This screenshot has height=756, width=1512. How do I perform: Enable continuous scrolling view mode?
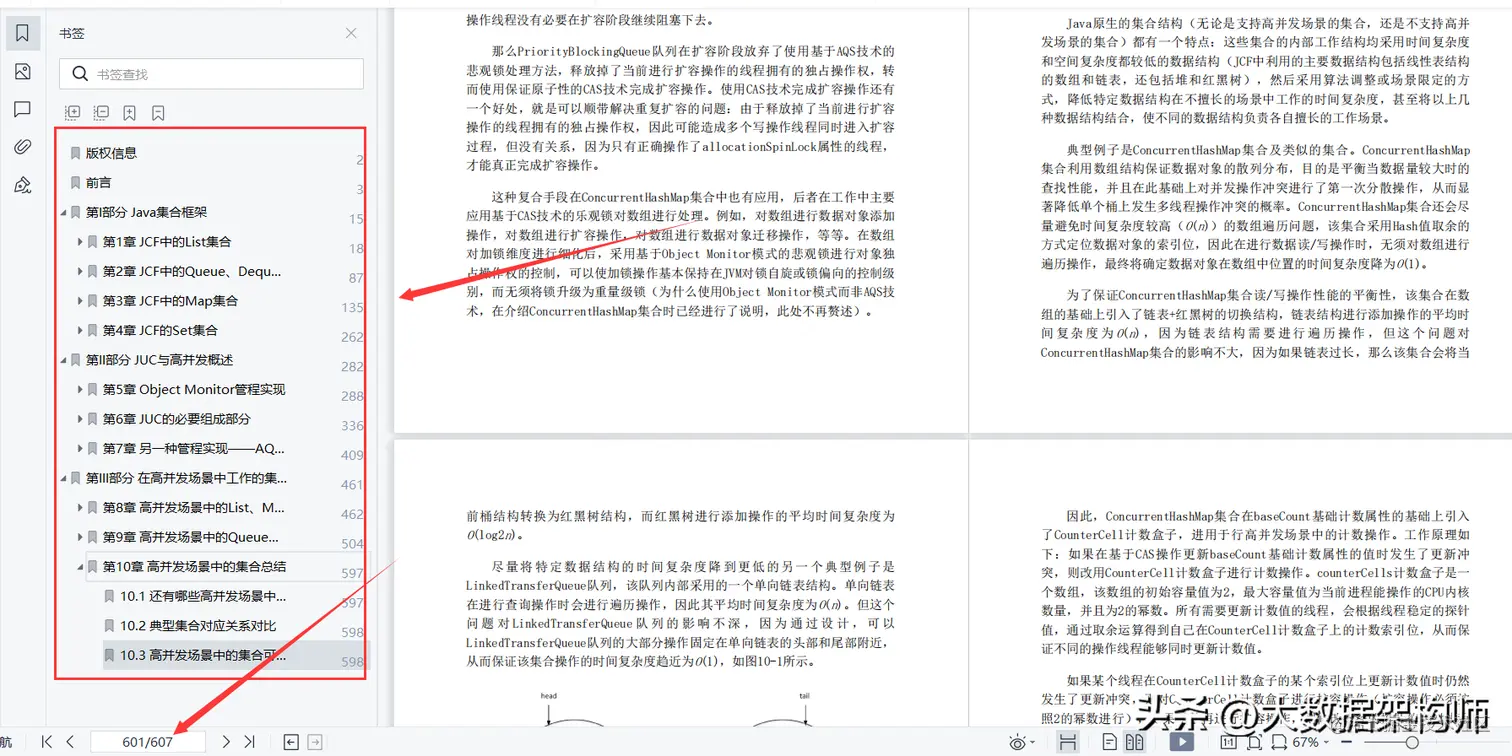point(1068,742)
